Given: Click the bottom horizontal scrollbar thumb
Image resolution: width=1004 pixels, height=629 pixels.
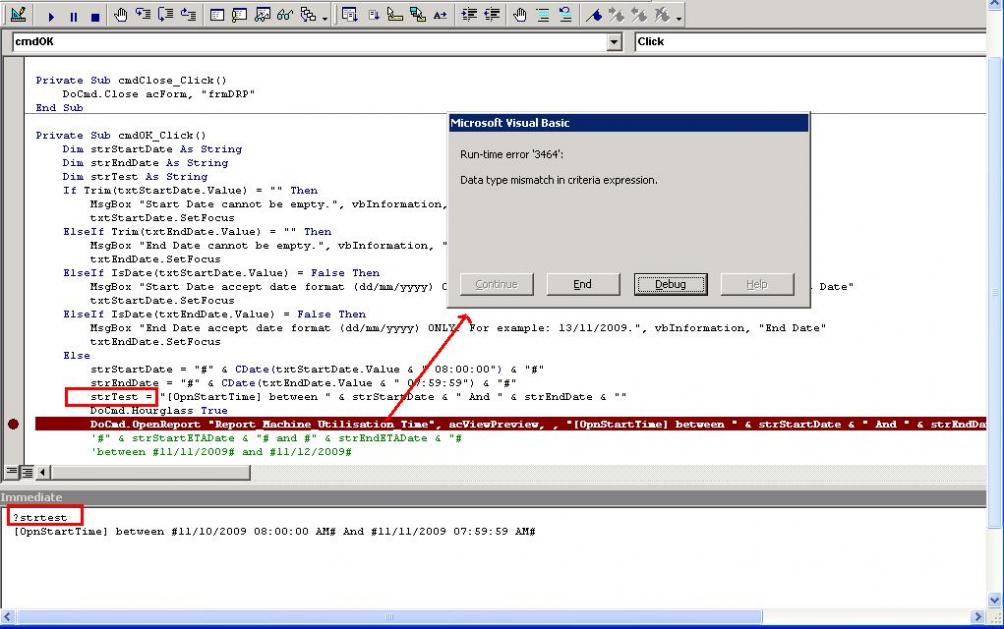Looking at the screenshot, I should tap(389, 617).
